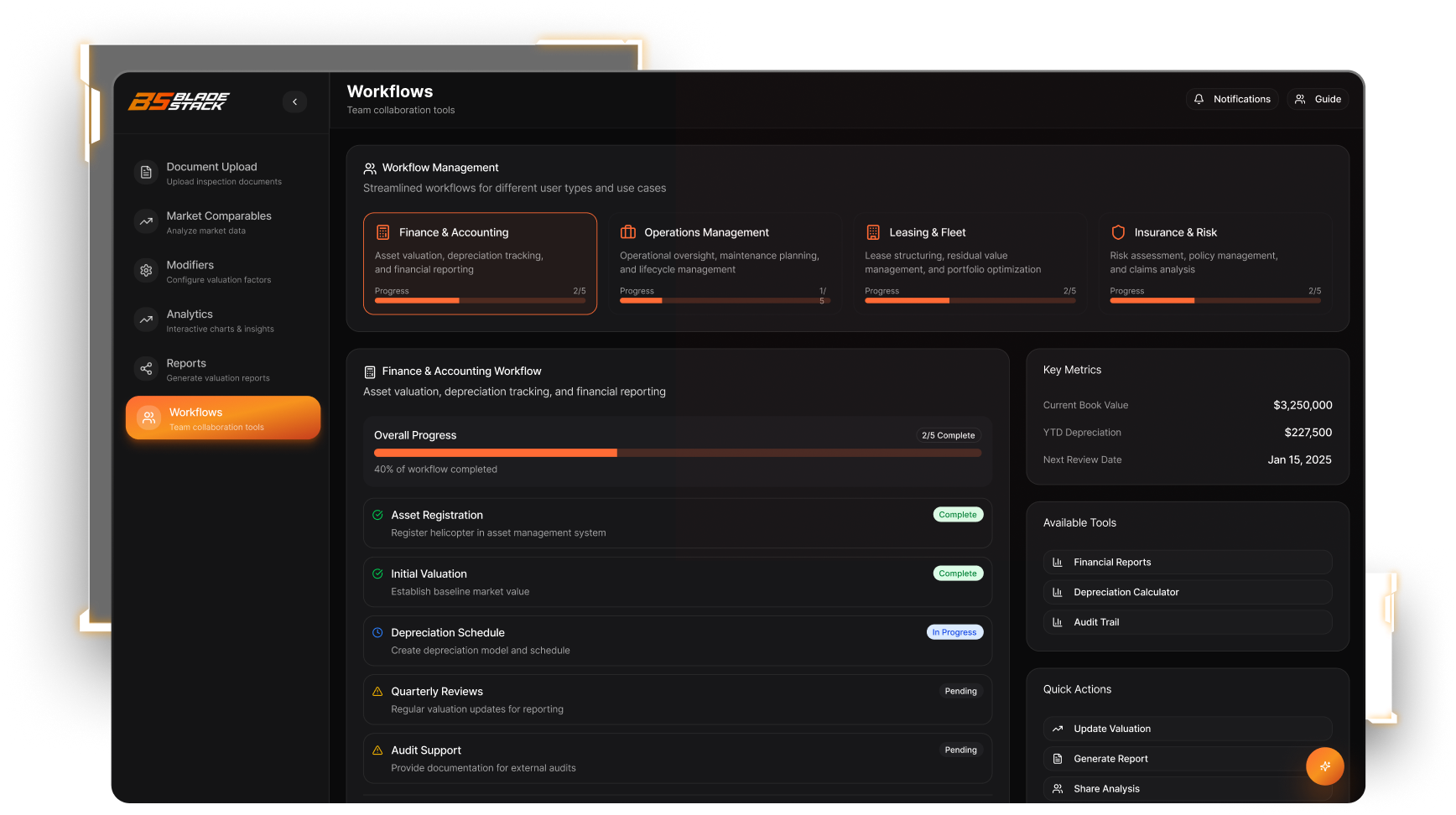1456x815 pixels.
Task: Click the Insurance & Risk shield icon
Action: tap(1118, 232)
